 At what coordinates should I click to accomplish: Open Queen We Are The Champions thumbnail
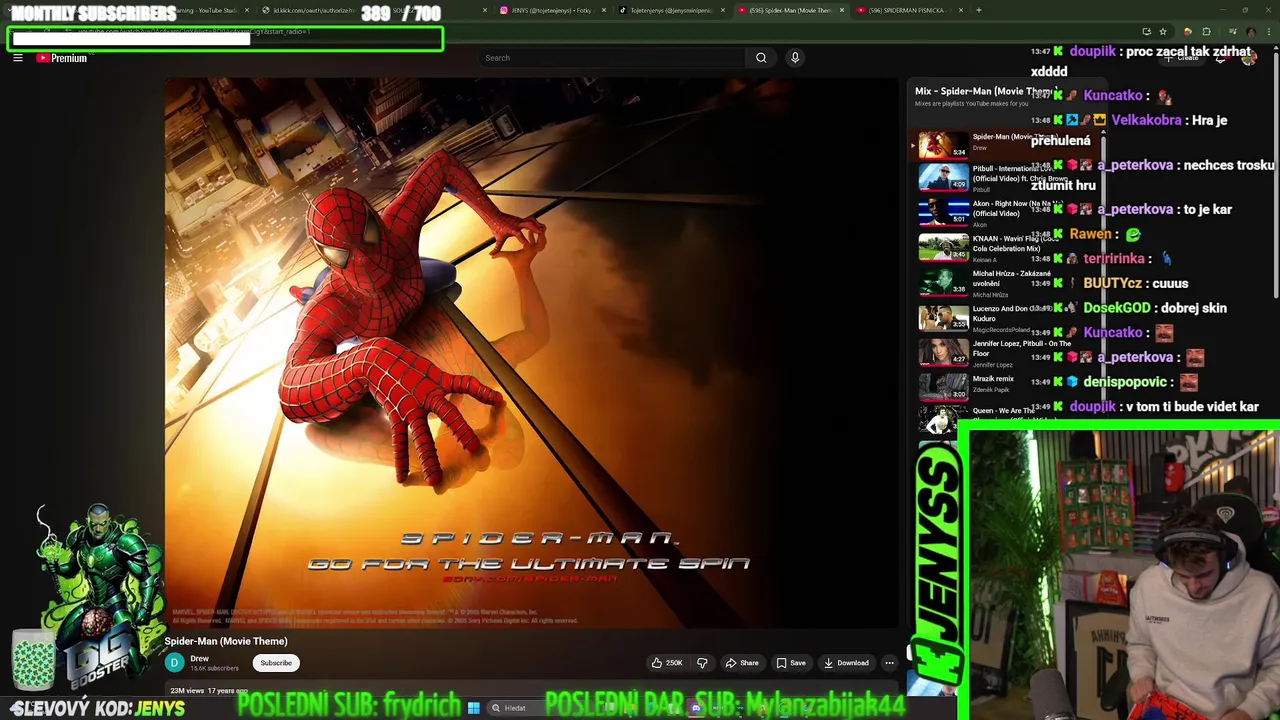tap(943, 420)
